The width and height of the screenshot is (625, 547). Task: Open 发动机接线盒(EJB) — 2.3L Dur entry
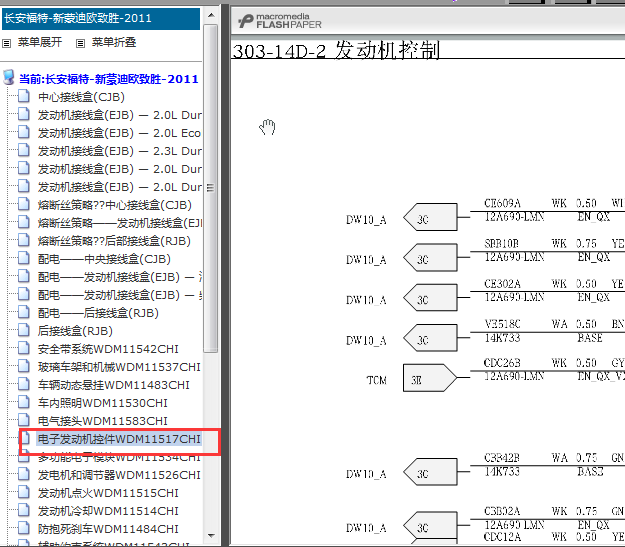coord(120,151)
